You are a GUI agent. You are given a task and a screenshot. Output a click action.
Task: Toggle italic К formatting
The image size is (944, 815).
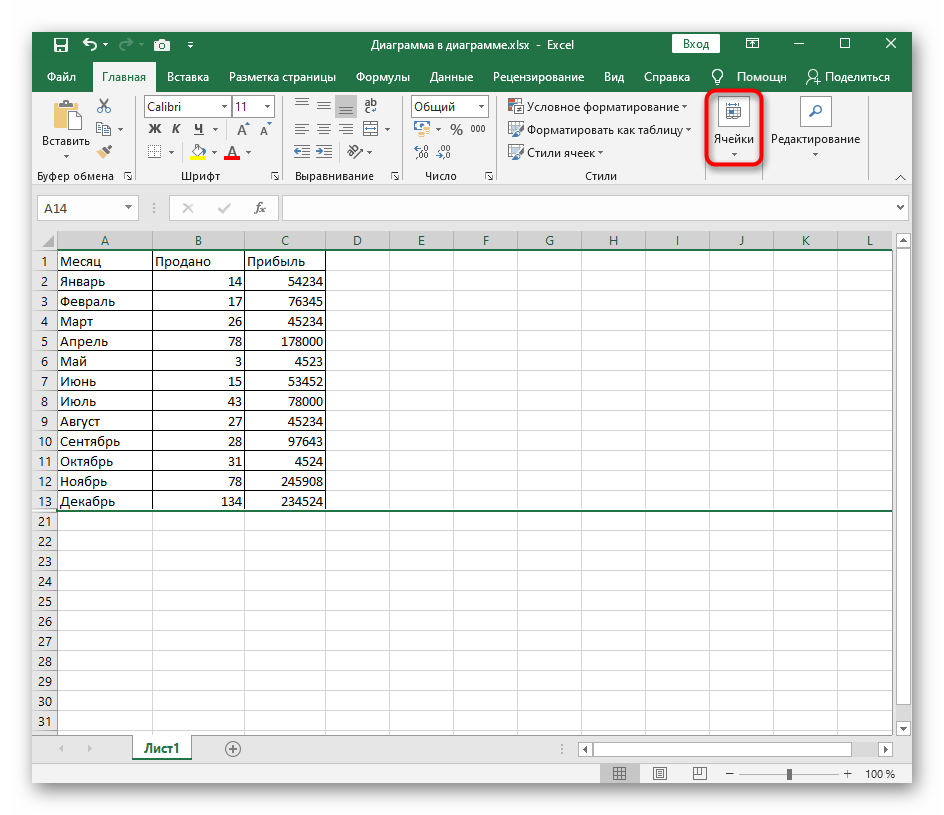[176, 129]
